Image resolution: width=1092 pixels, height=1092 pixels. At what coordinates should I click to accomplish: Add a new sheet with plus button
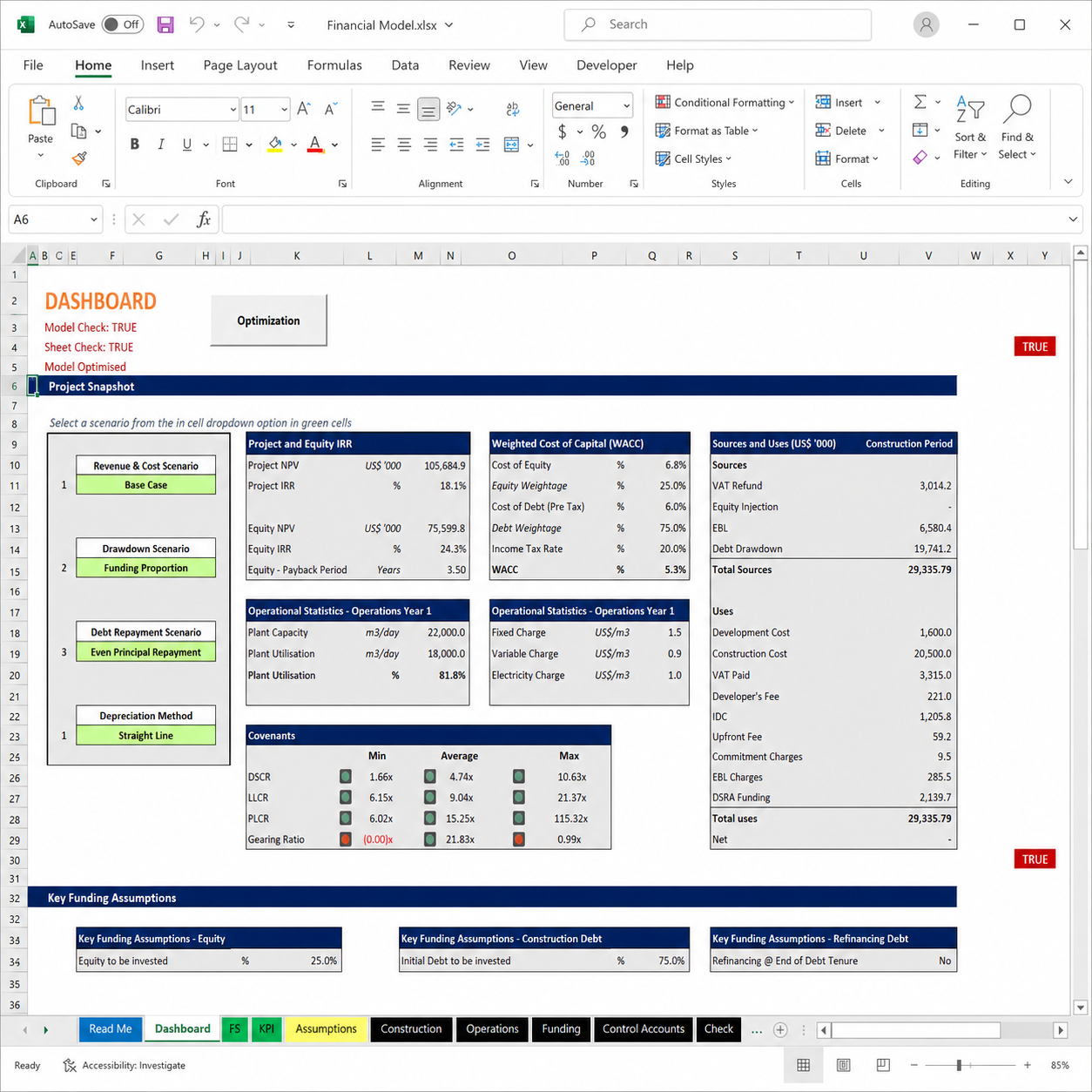pos(780,1029)
